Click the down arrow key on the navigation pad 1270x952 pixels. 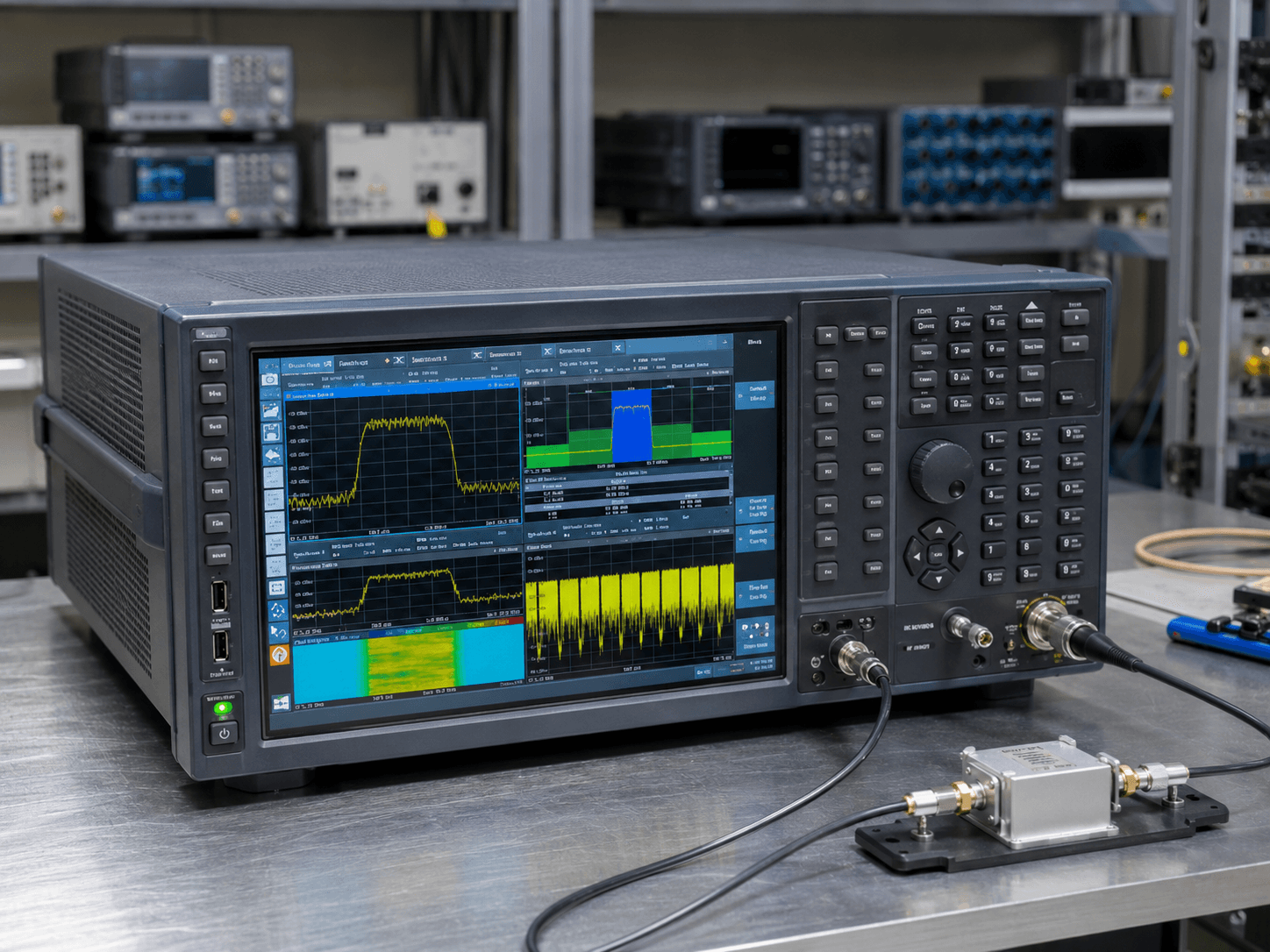(x=938, y=578)
